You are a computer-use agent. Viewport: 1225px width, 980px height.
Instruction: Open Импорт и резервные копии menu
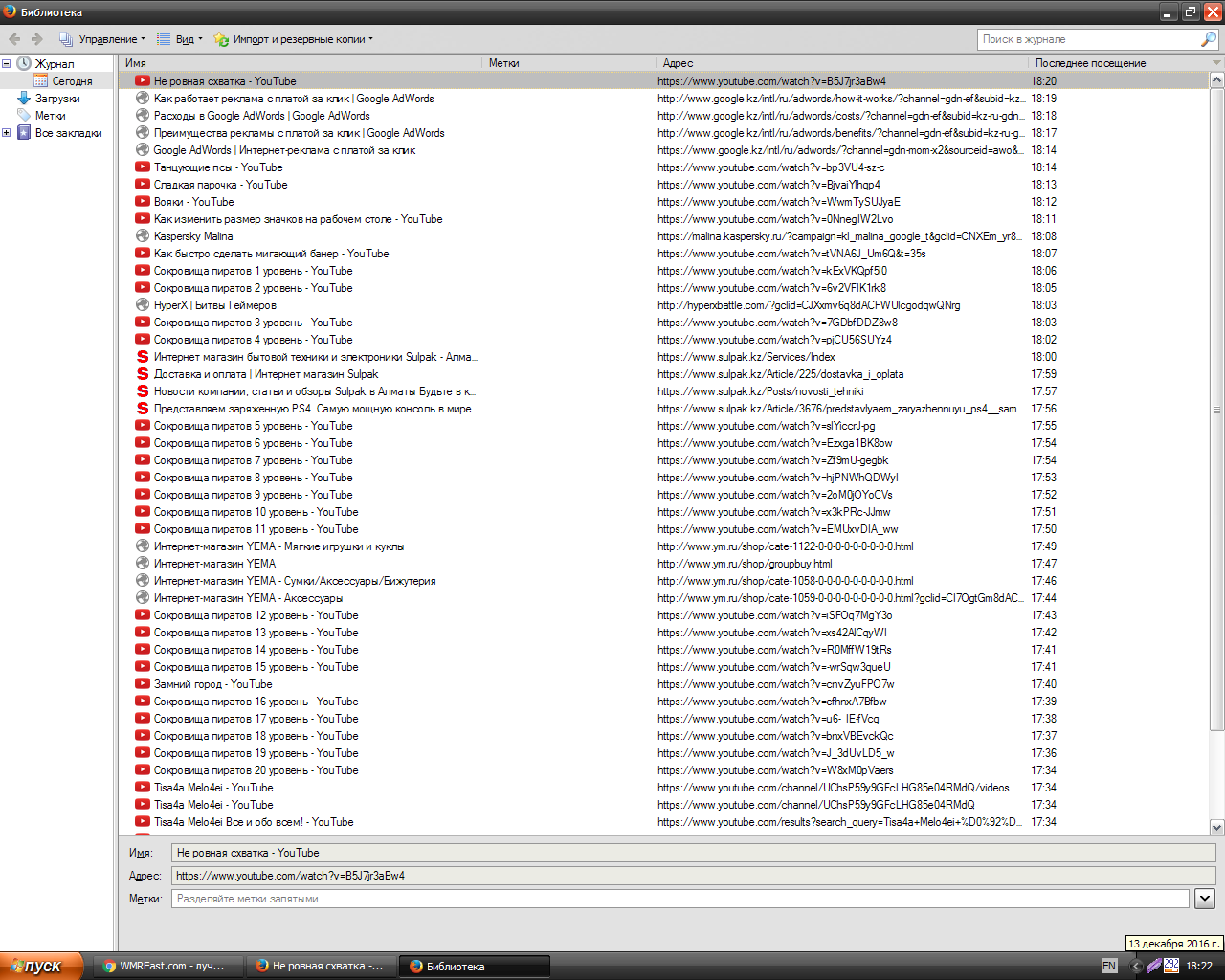click(x=294, y=39)
